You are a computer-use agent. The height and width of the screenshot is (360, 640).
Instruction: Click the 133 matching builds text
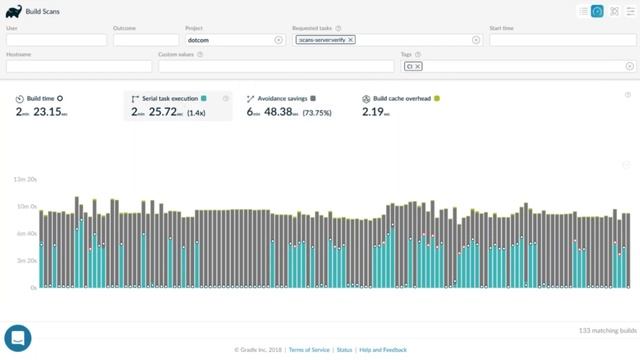click(x=607, y=331)
